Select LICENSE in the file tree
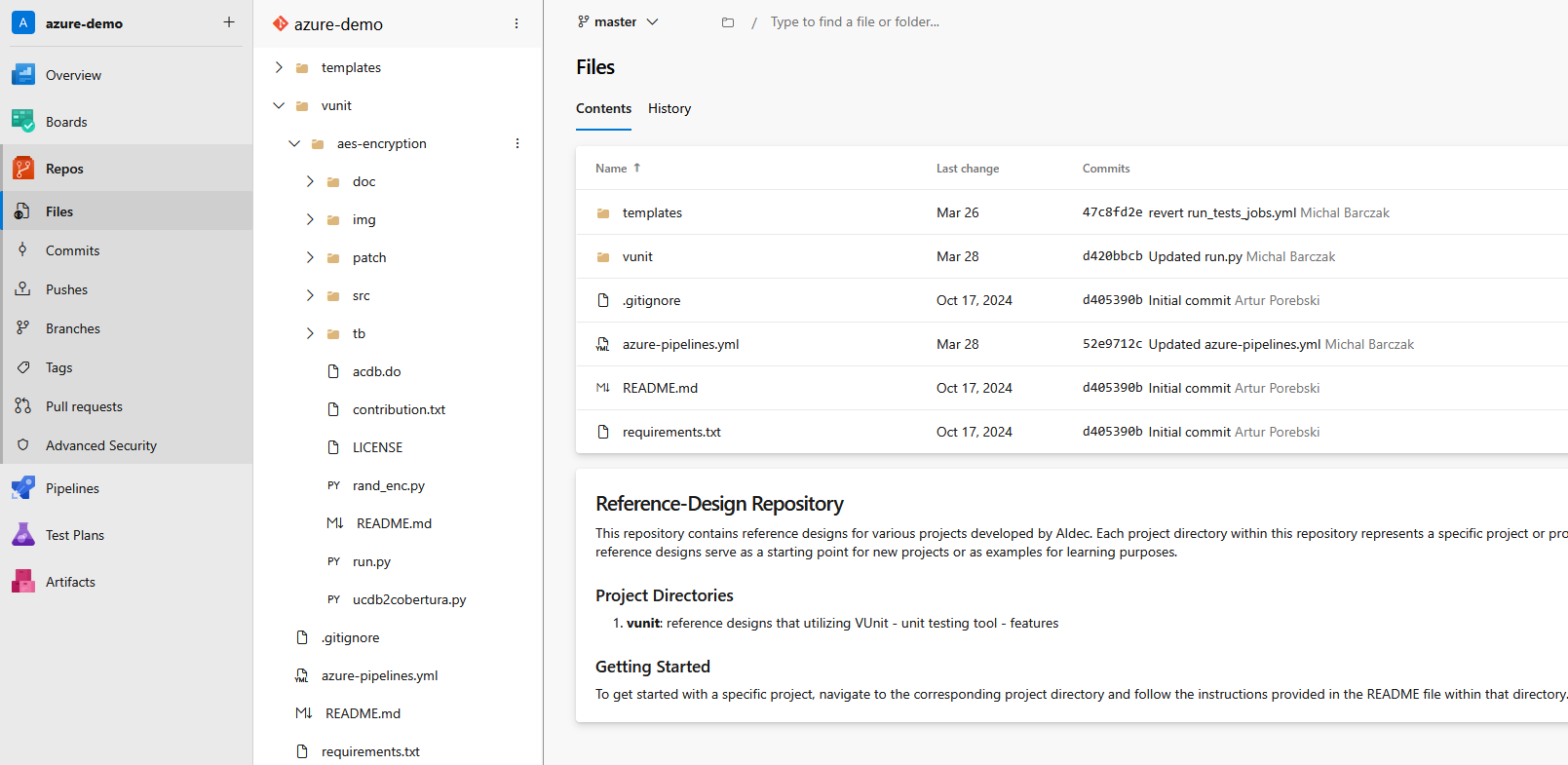 [x=377, y=447]
